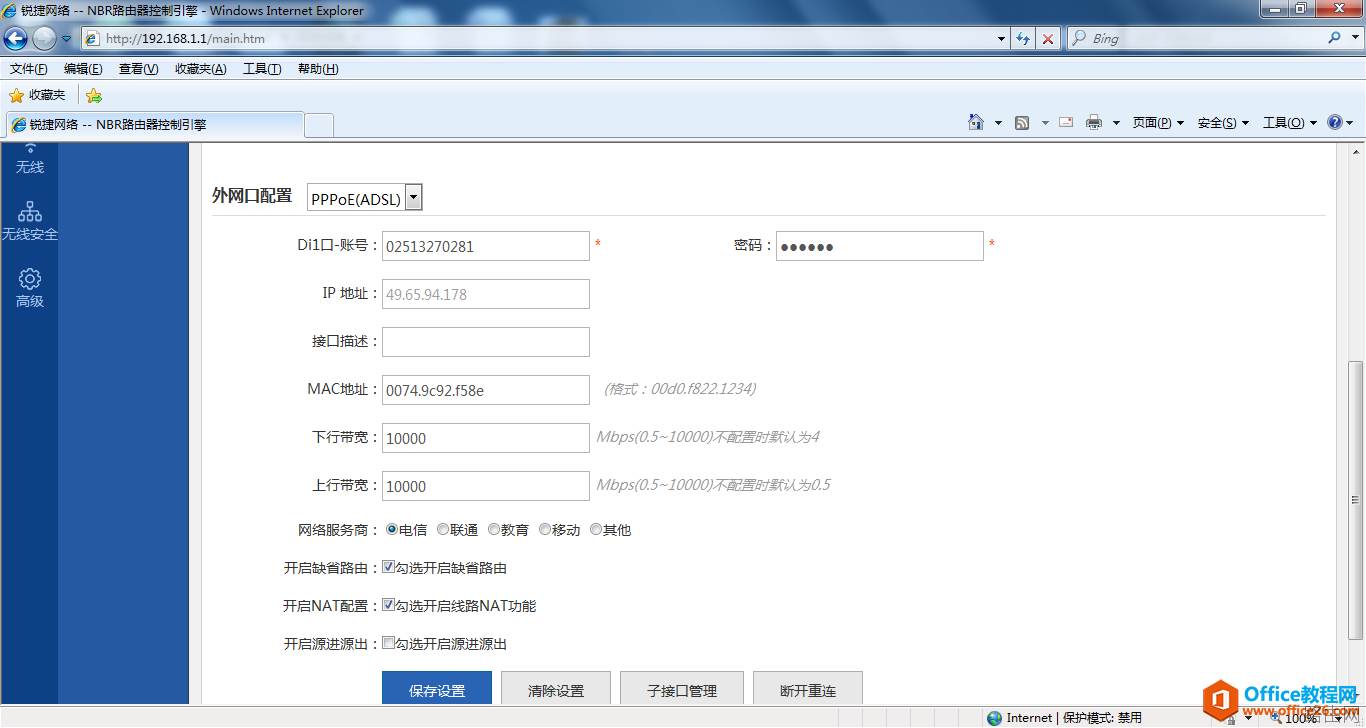Click the 密码 password field
Image resolution: width=1366 pixels, height=728 pixels.
point(880,246)
